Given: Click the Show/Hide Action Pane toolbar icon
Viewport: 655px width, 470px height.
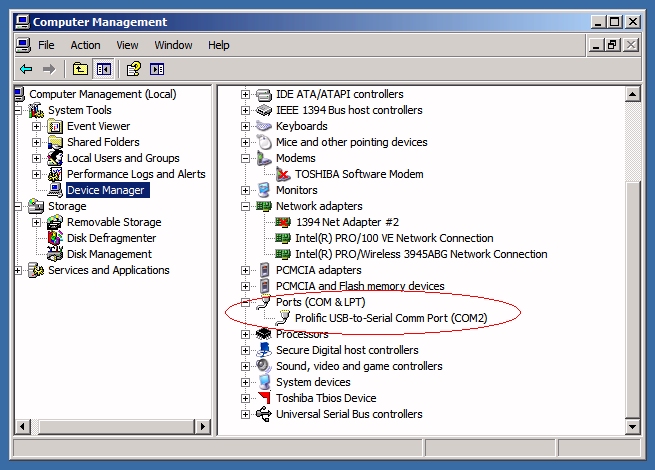Looking at the screenshot, I should pos(157,69).
